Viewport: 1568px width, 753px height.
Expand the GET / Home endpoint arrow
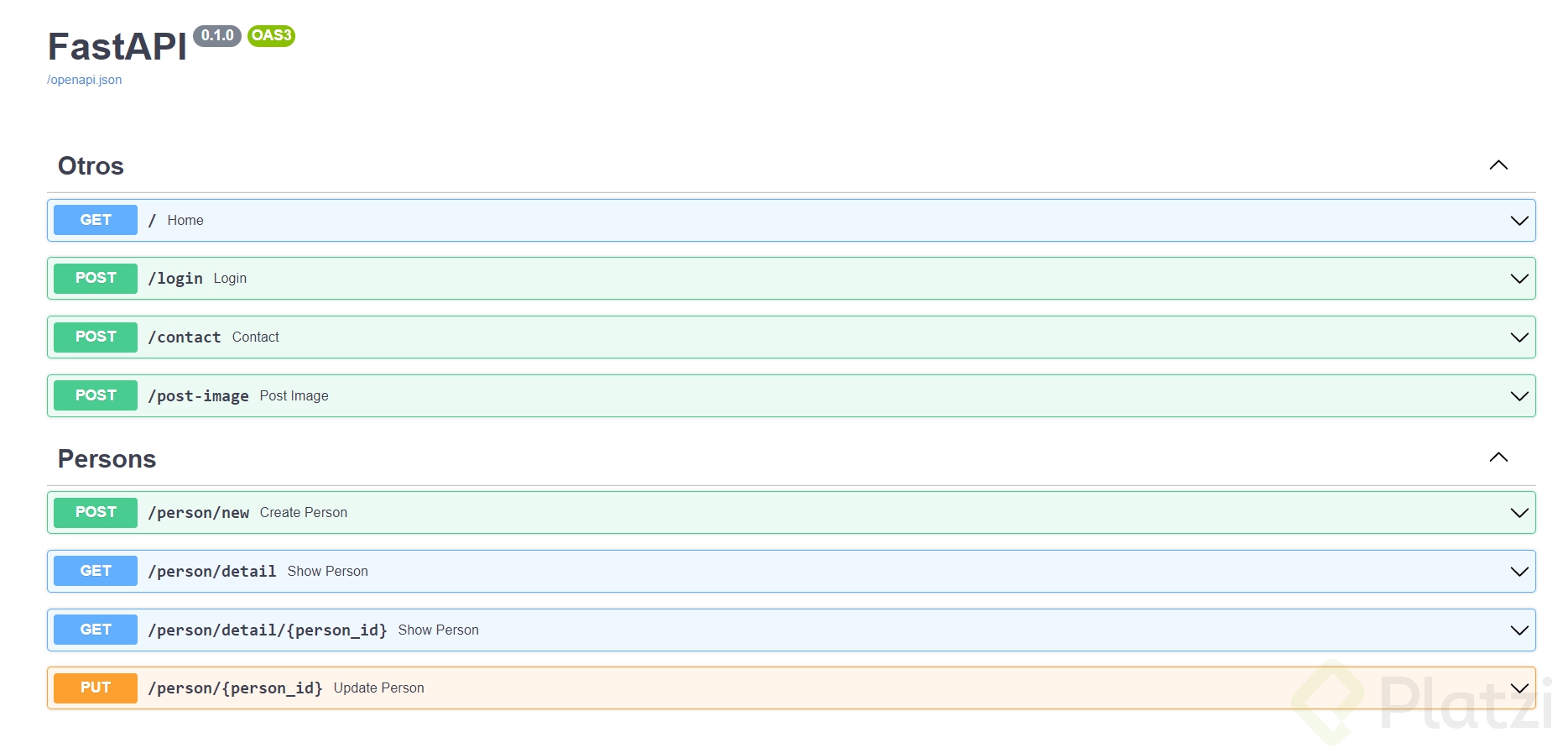1519,221
